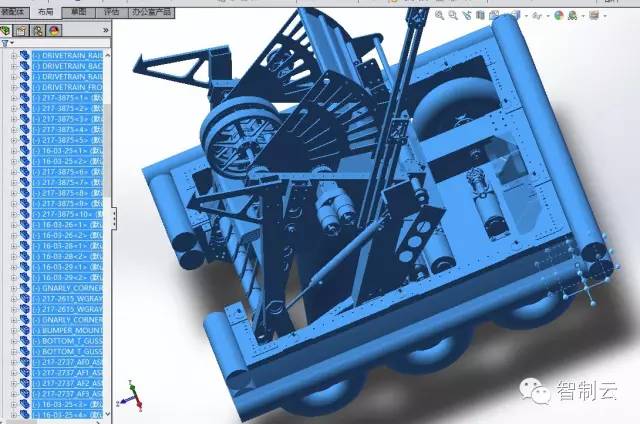The image size is (640, 424).
Task: Expand the 16-03-26<2> tree node
Action: 14,235
